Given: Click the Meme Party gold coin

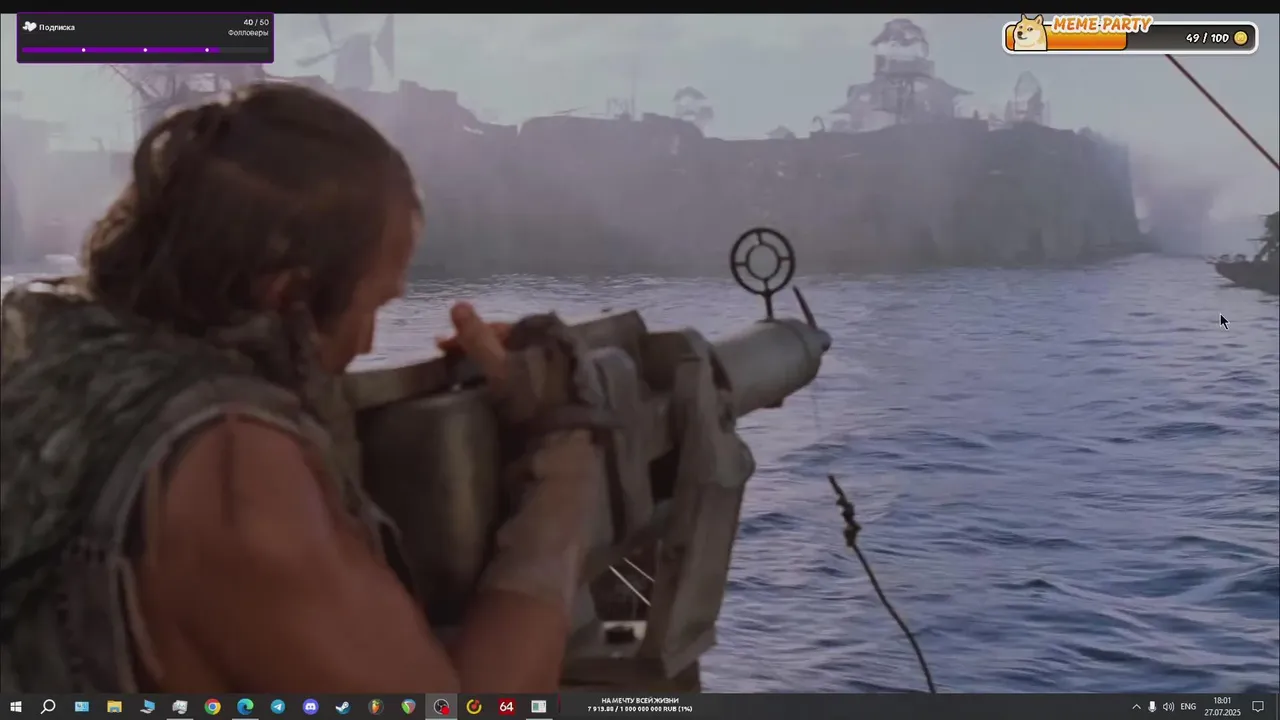Looking at the screenshot, I should click(1241, 38).
